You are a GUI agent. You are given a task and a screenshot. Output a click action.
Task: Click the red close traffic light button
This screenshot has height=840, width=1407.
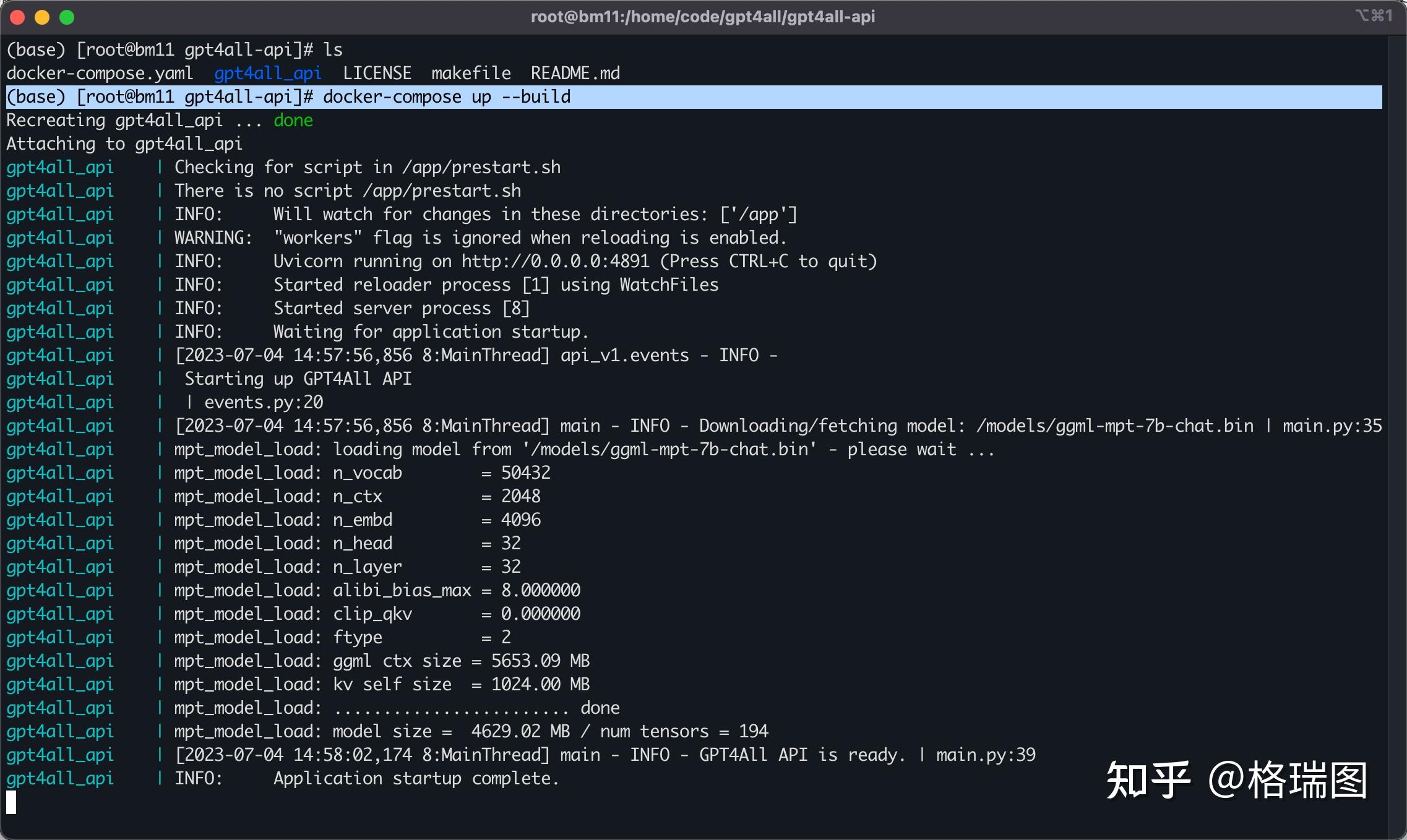click(17, 17)
